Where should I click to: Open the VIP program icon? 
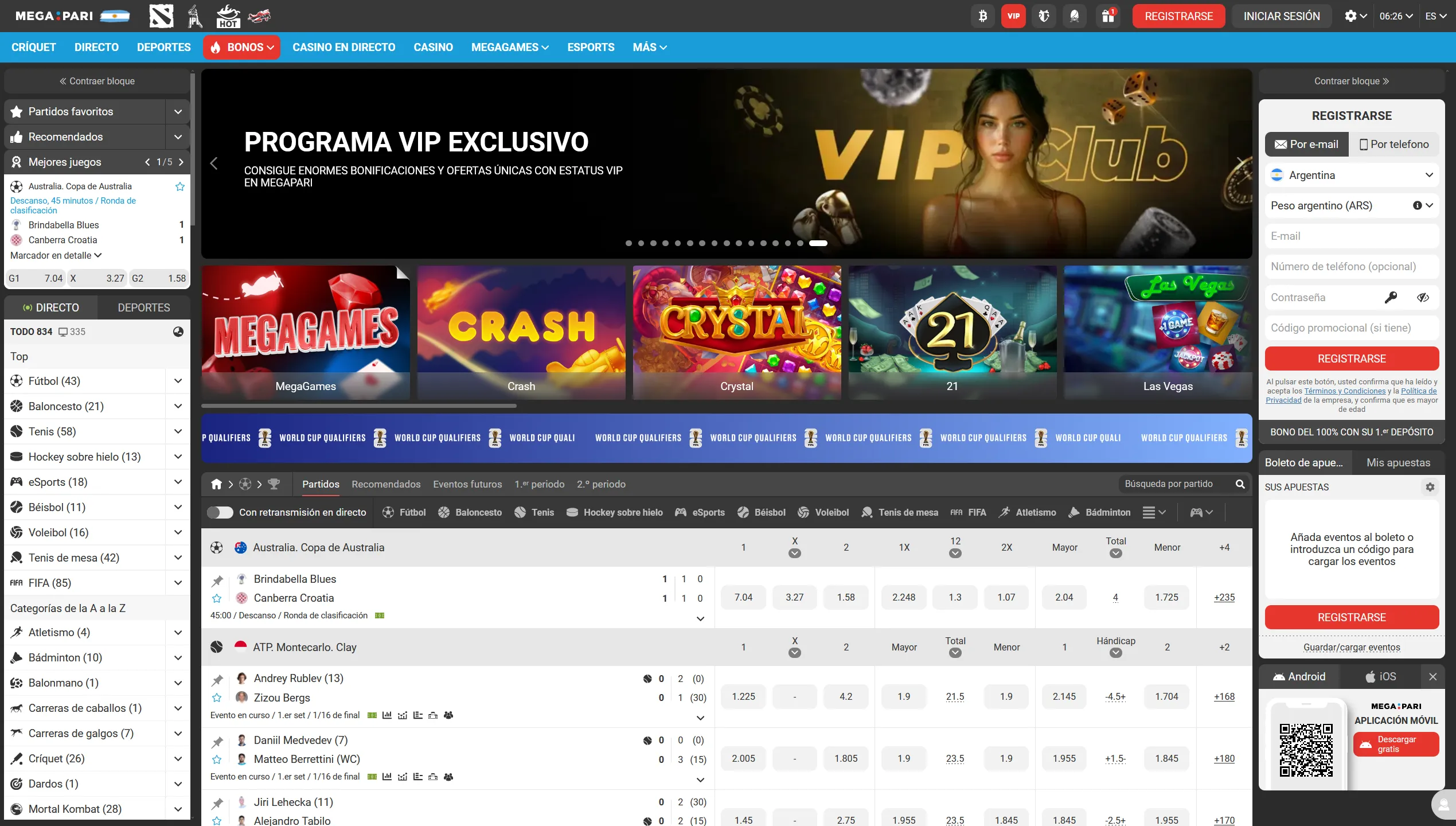coord(1013,16)
